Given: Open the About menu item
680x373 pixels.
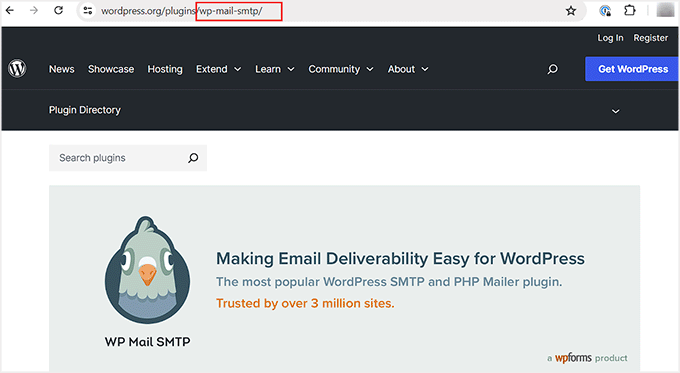Looking at the screenshot, I should click(402, 69).
